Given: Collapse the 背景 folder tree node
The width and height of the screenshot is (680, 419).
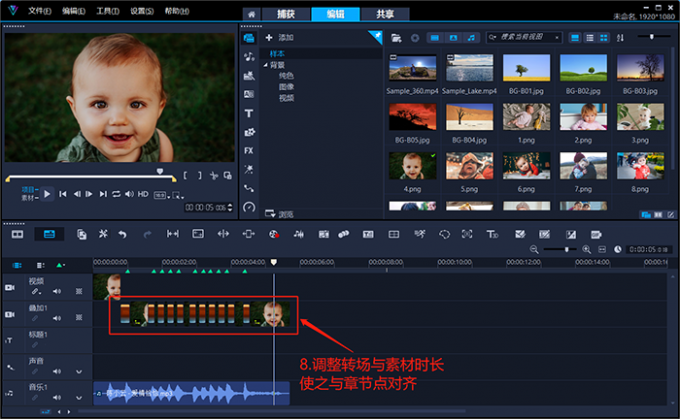Looking at the screenshot, I should coord(266,65).
